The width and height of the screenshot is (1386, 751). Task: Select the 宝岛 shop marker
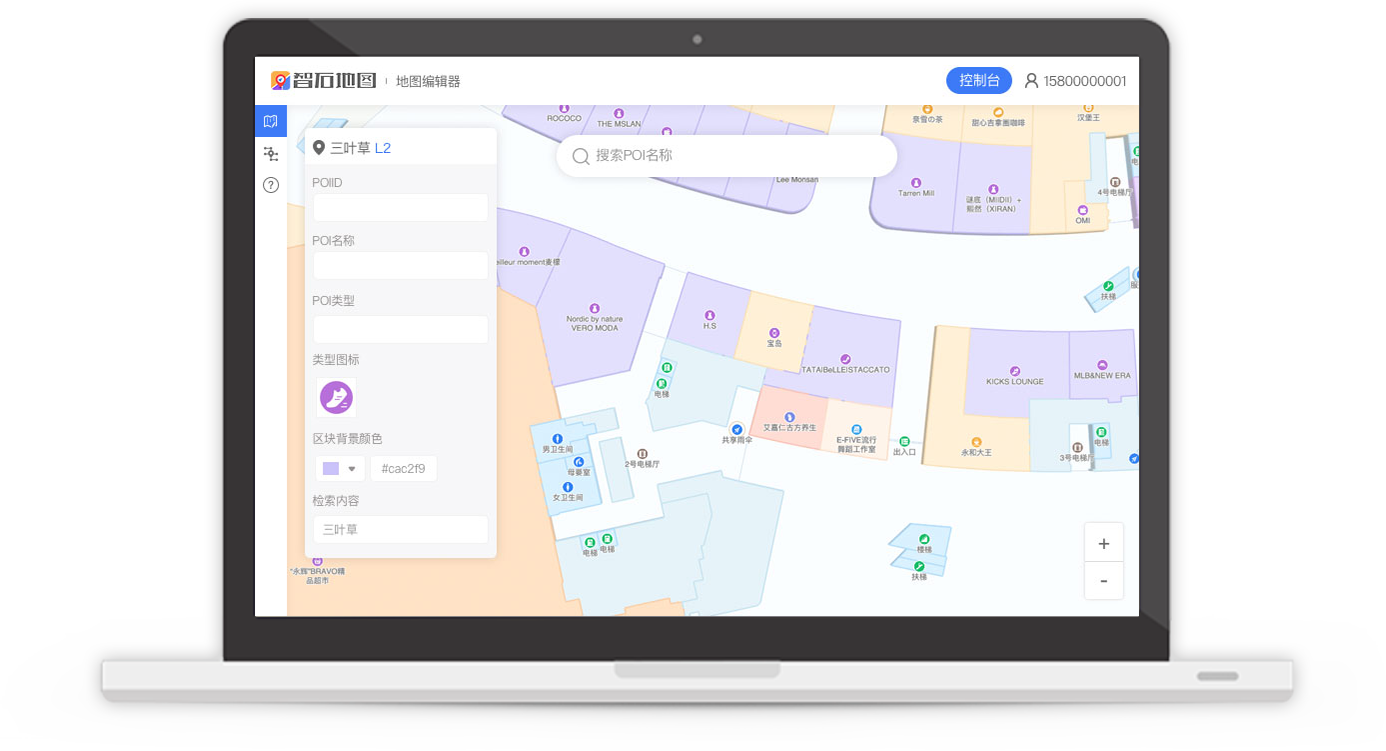point(773,332)
